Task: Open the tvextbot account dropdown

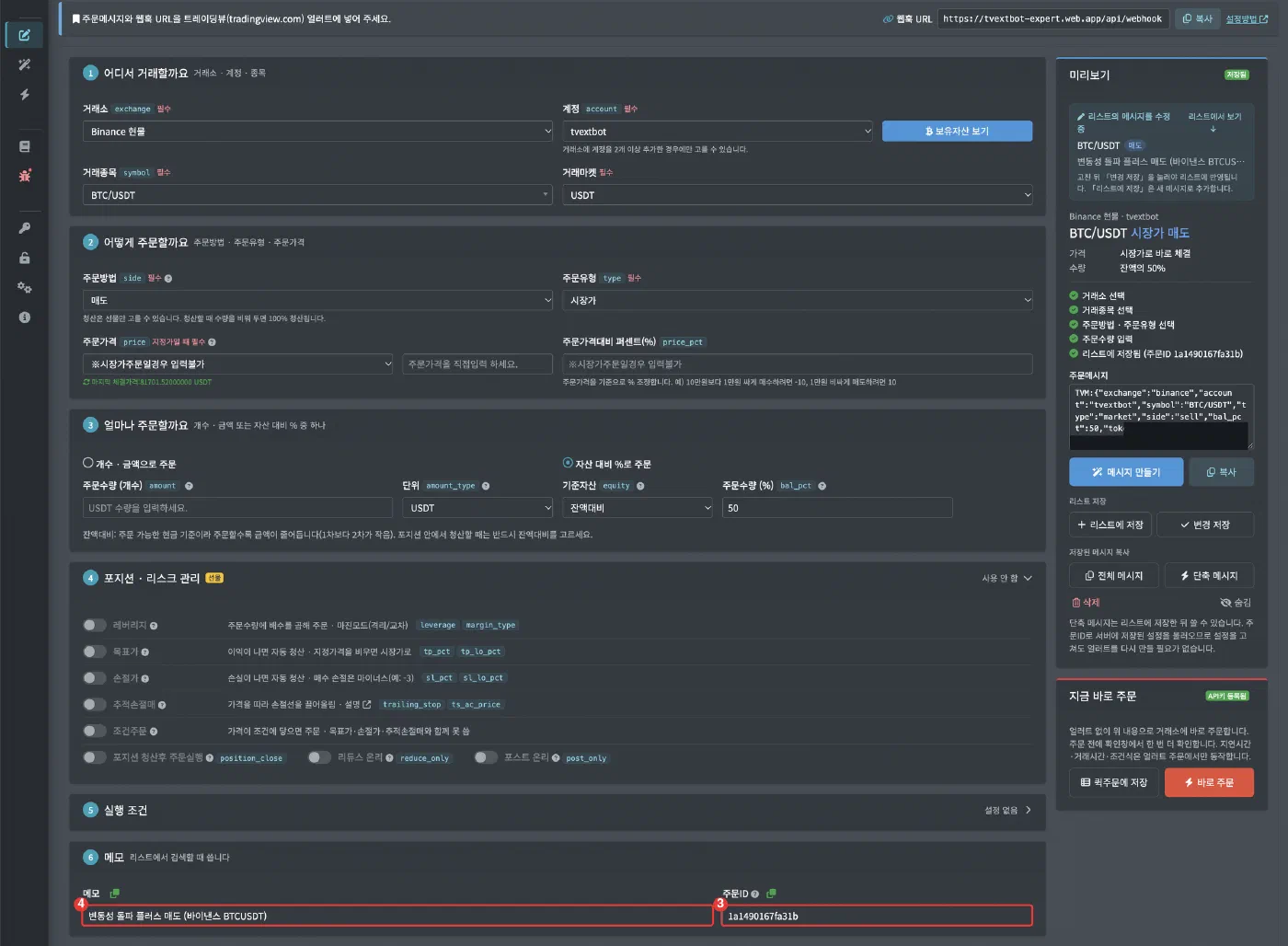Action: pos(718,132)
